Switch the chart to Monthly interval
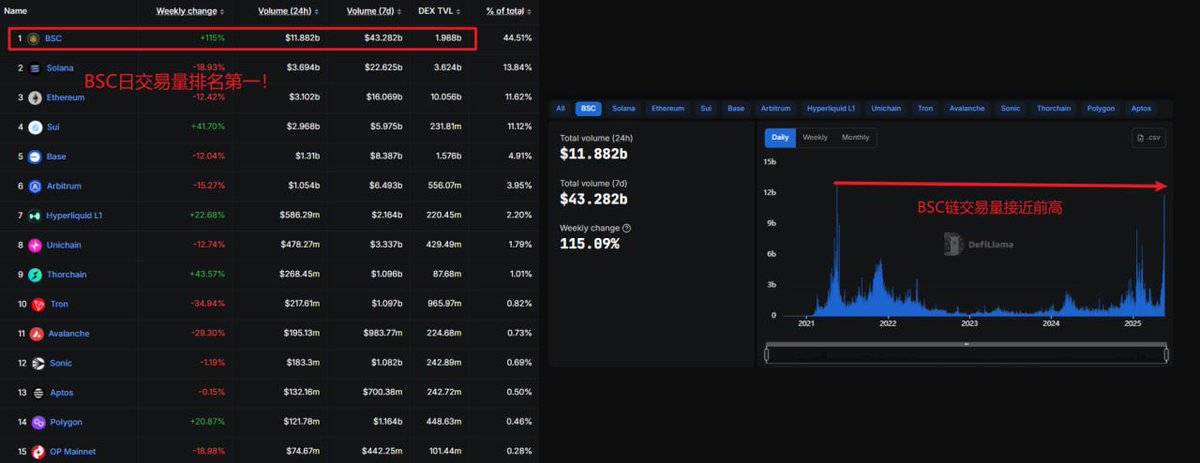The height and width of the screenshot is (463, 1200). tap(855, 137)
